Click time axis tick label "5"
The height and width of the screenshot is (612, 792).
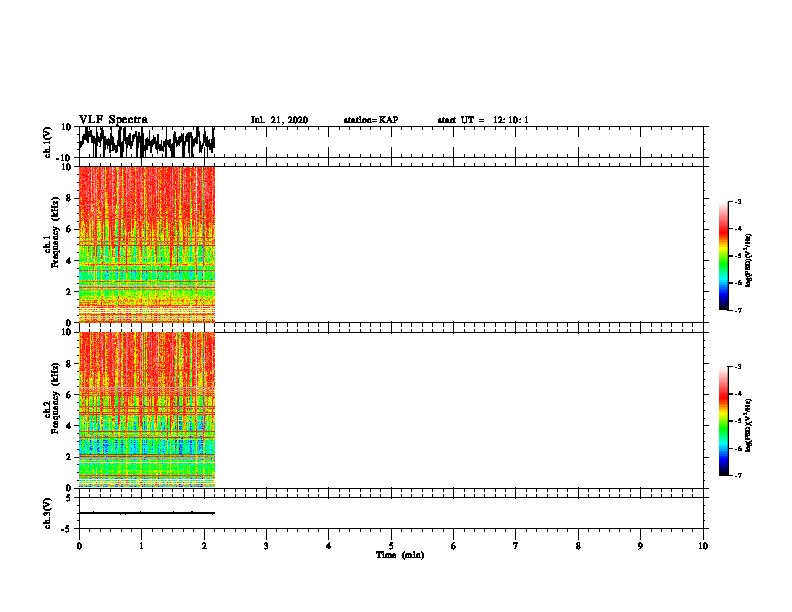[x=391, y=545]
